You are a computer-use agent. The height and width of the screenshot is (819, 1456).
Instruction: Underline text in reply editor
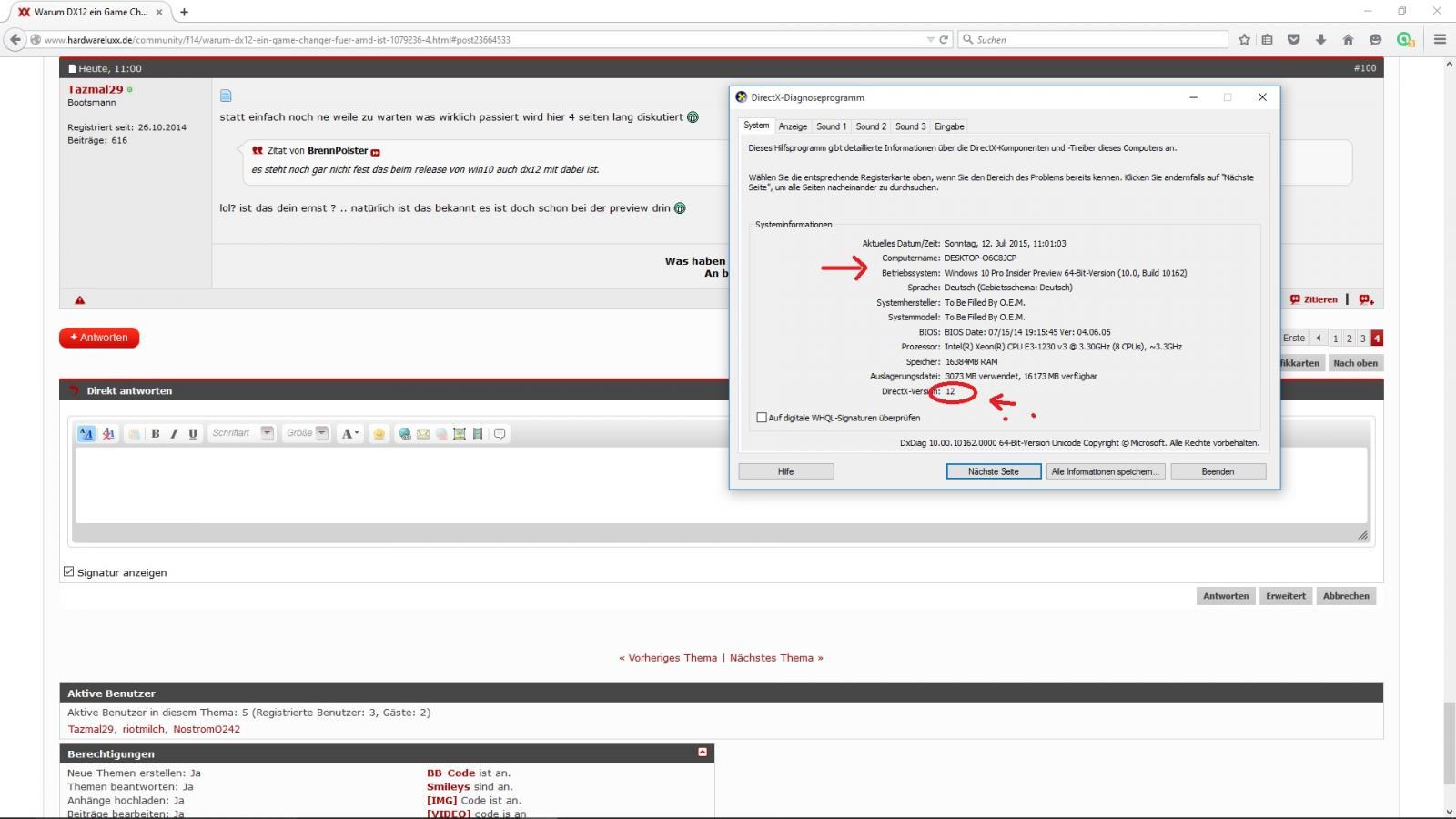click(x=193, y=434)
